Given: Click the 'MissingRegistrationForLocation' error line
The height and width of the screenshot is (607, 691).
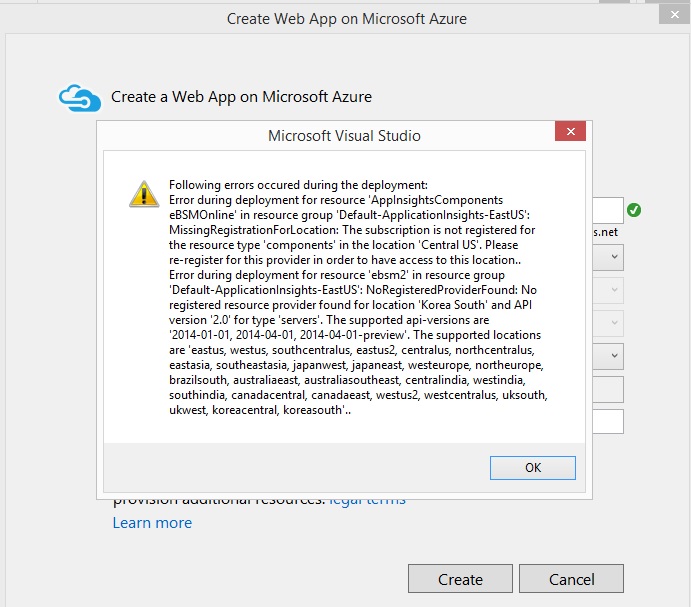Looking at the screenshot, I should tap(352, 230).
